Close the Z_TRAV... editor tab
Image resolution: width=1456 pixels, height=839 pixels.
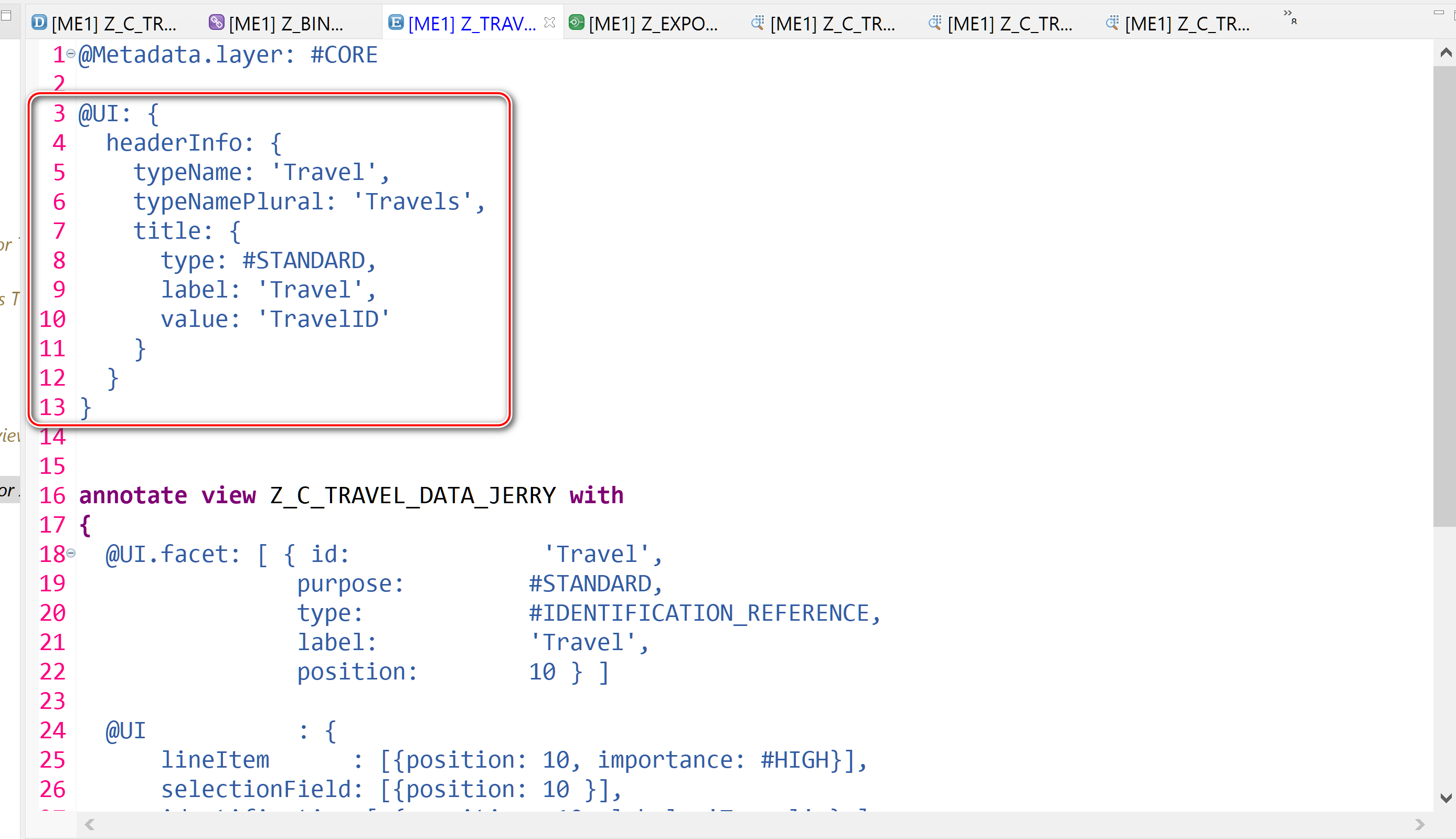549,23
